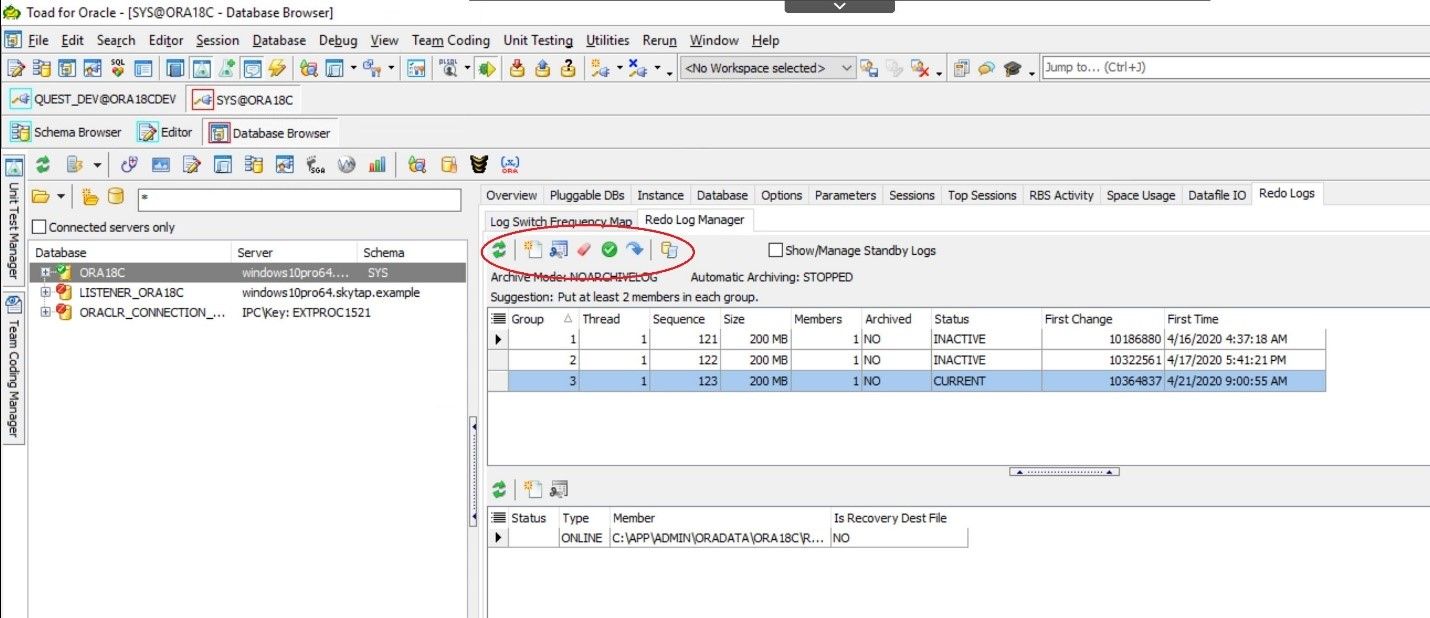
Task: Open the Log Switch Frequency Map tab
Action: click(x=560, y=221)
